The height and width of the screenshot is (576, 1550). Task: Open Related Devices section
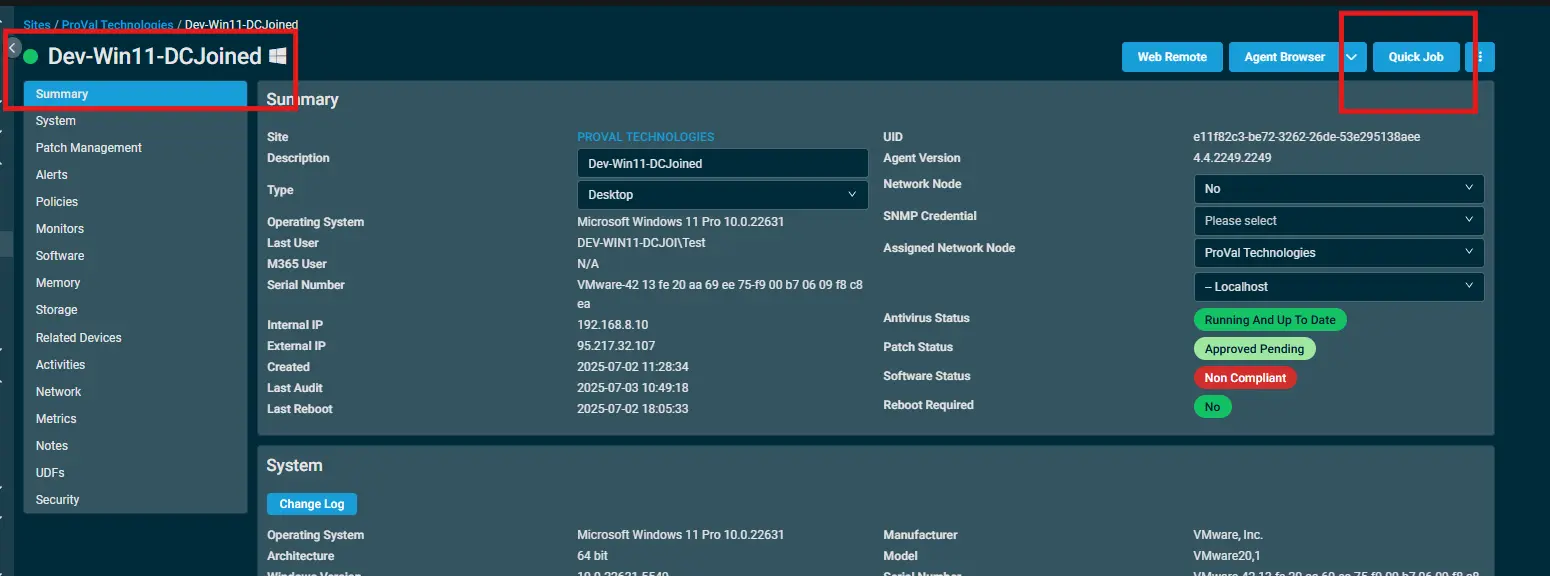(x=135, y=338)
